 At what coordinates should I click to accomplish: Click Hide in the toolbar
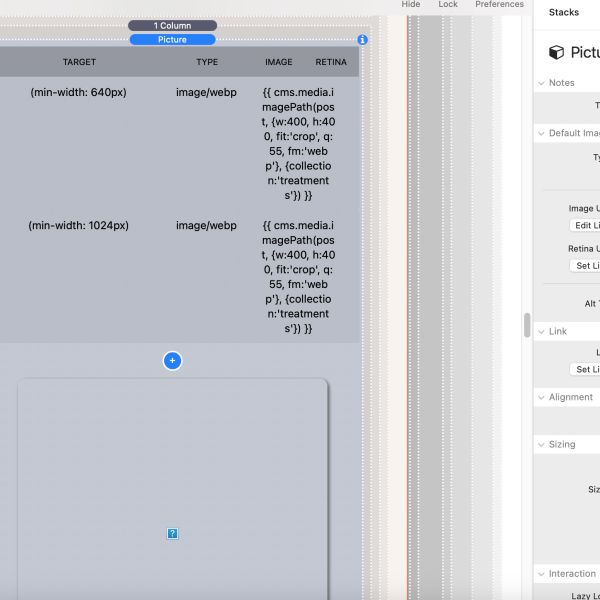coord(411,4)
